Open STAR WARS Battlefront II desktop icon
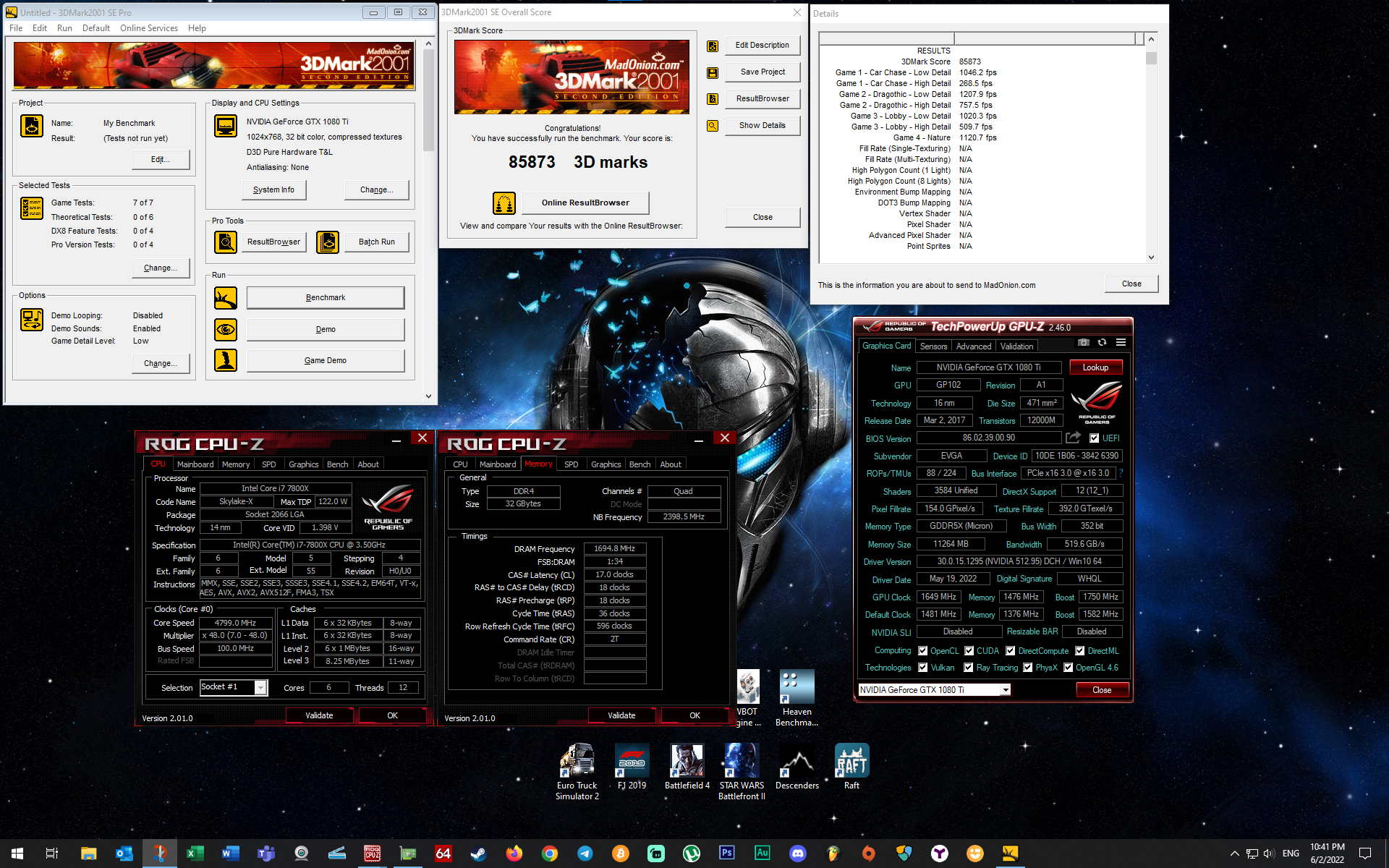 pos(742,771)
